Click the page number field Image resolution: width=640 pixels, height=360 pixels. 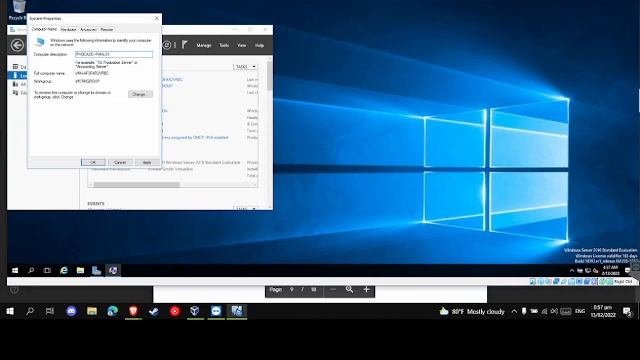(x=291, y=289)
